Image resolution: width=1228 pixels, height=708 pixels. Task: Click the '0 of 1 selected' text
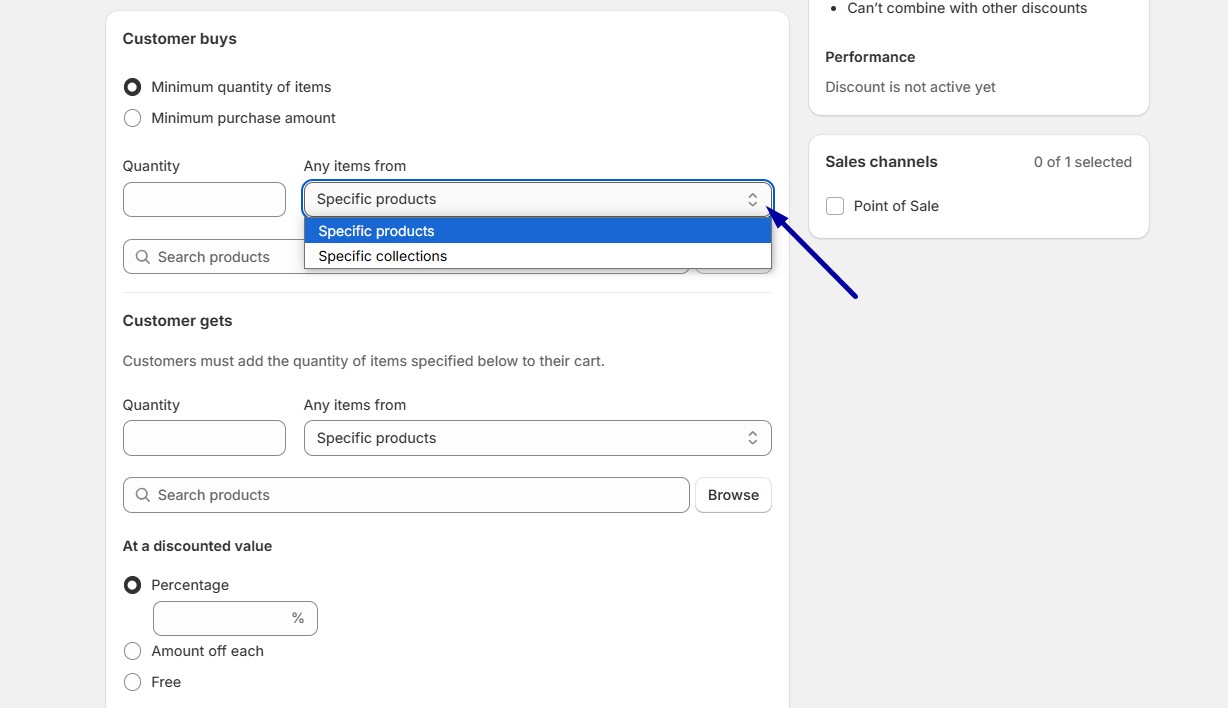click(1083, 162)
